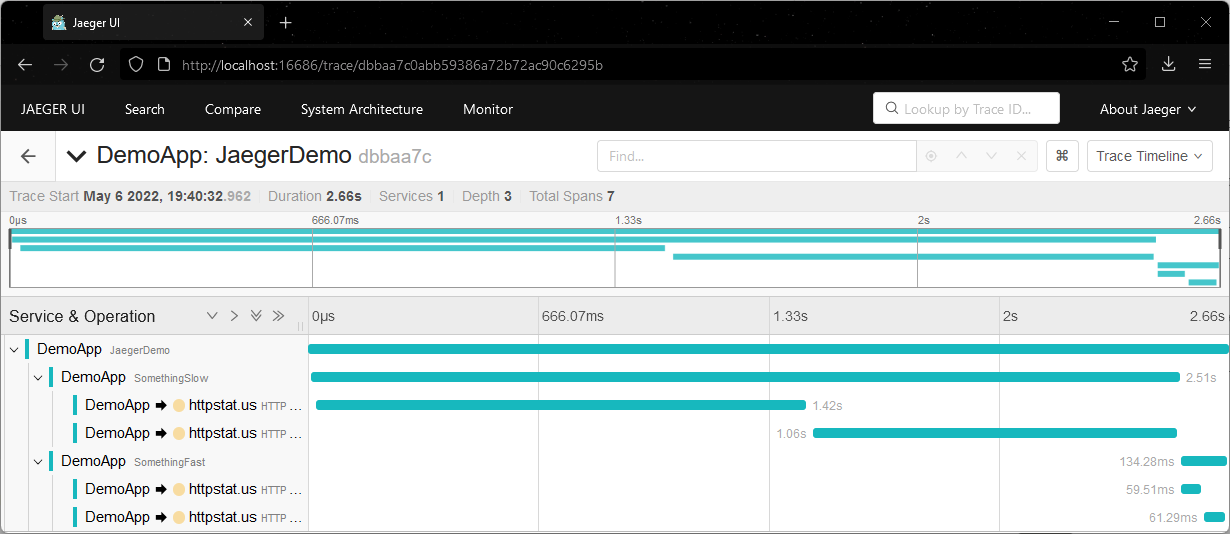
Task: Open browser downloads panel
Action: pyautogui.click(x=1168, y=64)
